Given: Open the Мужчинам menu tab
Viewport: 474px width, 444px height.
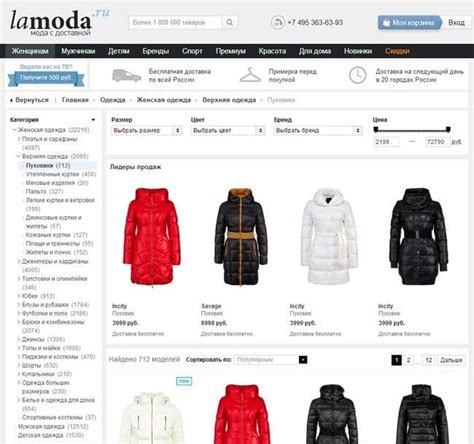Looking at the screenshot, I should [78, 51].
